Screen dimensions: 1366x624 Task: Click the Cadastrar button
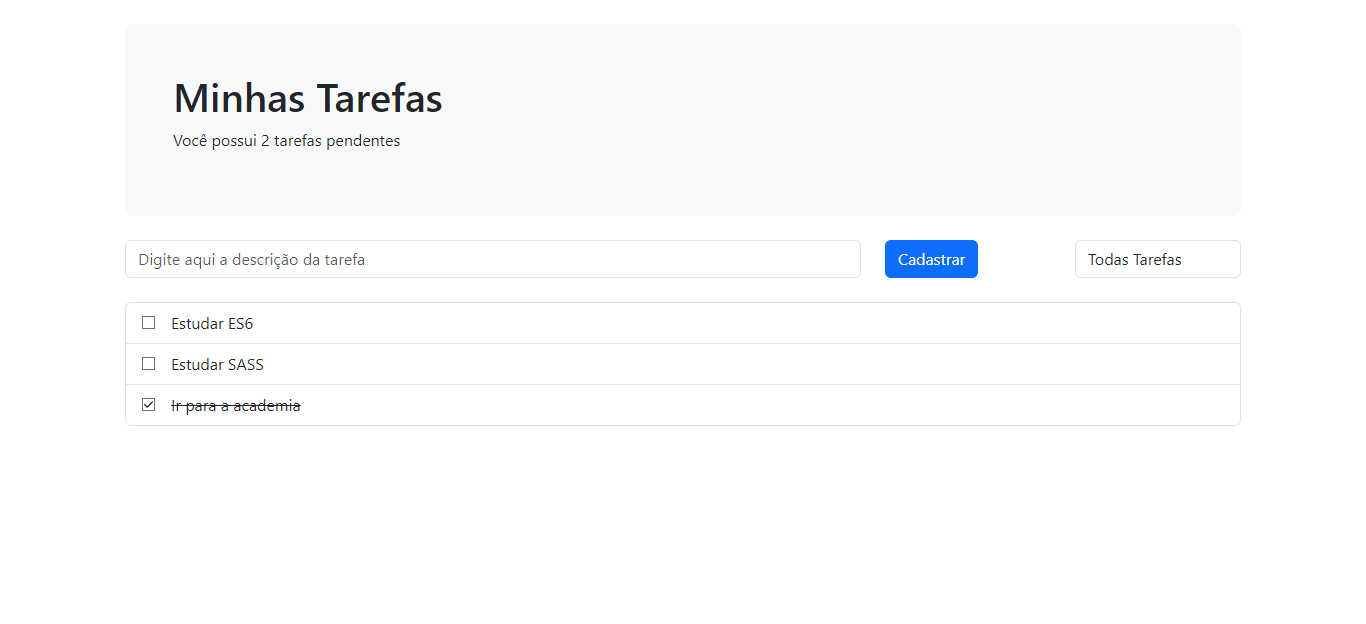[x=930, y=259]
